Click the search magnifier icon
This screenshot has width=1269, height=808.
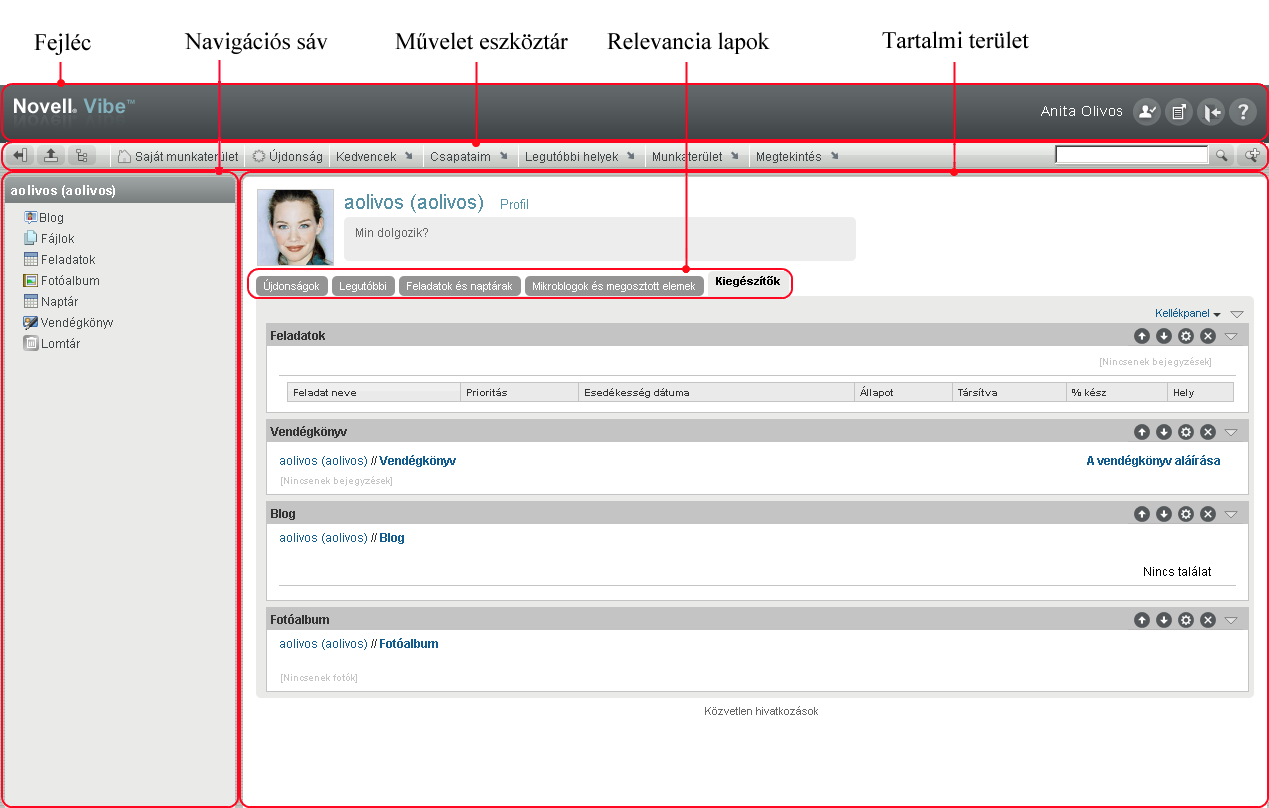1221,156
